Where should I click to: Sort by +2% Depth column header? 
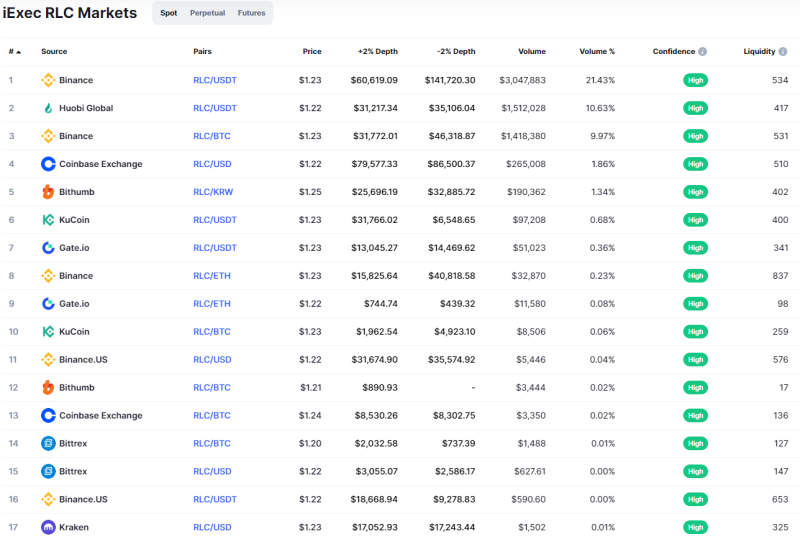[378, 52]
